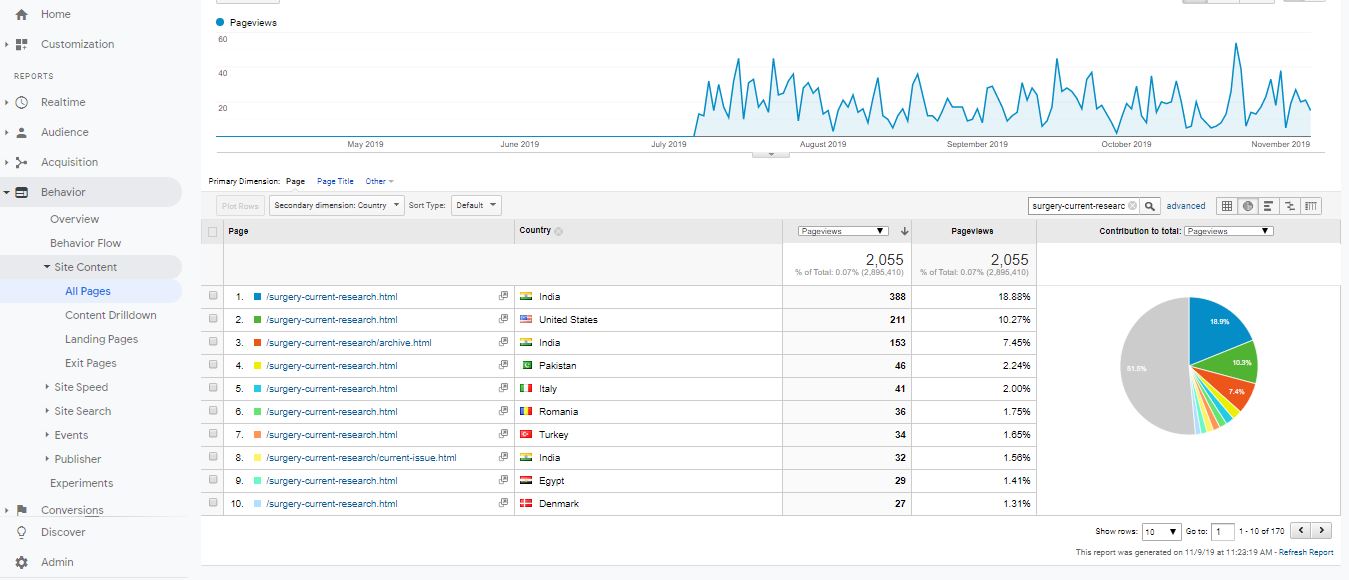The image size is (1349, 580).
Task: Open archive.html row page externally
Action: (504, 342)
